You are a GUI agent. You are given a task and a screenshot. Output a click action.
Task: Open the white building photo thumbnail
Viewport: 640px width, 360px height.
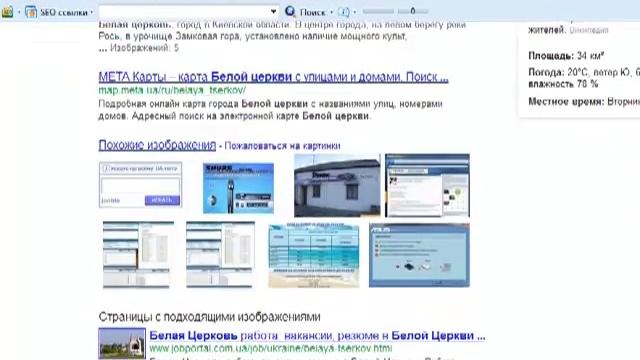point(337,185)
